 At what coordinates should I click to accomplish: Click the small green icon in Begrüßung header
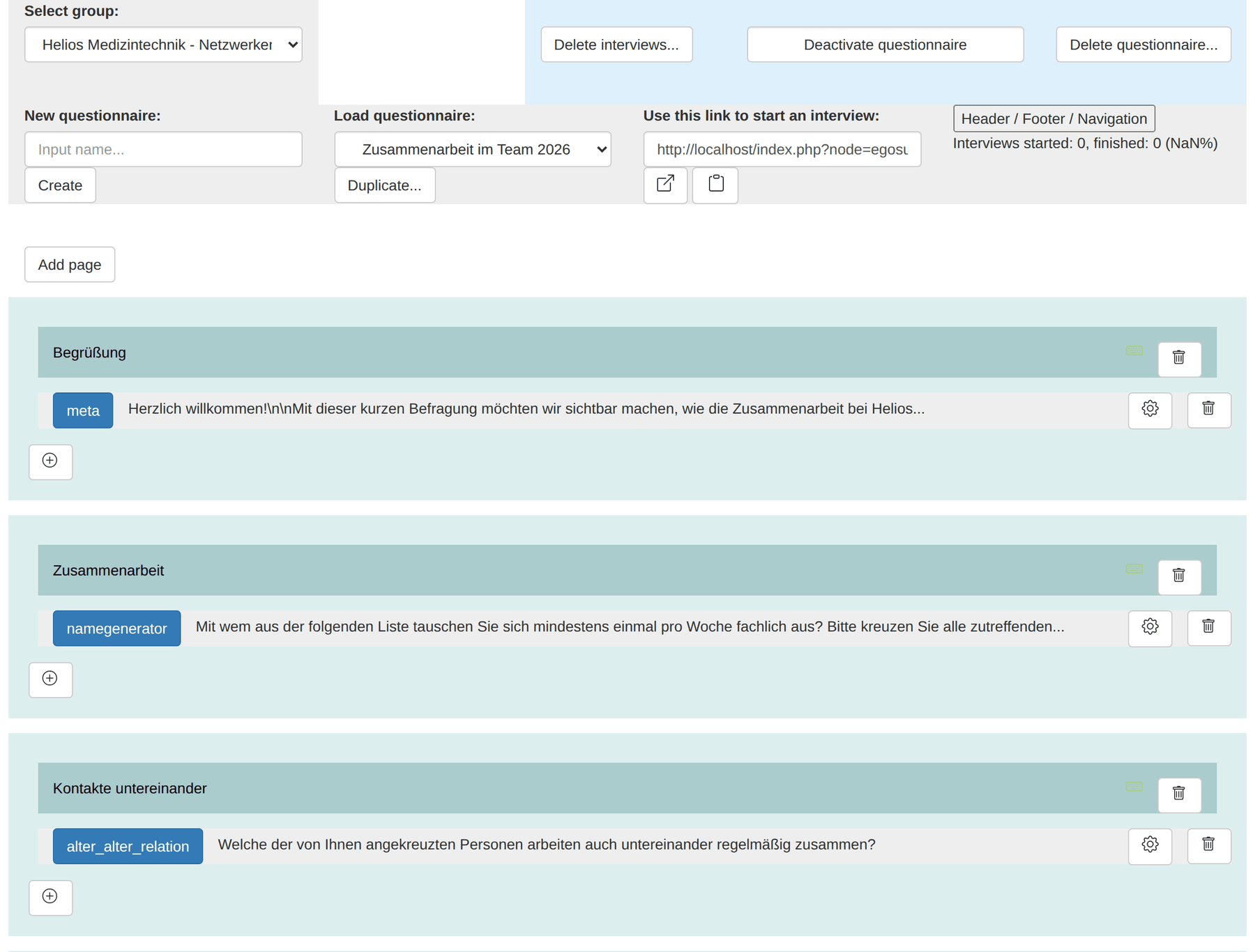[x=1134, y=351]
